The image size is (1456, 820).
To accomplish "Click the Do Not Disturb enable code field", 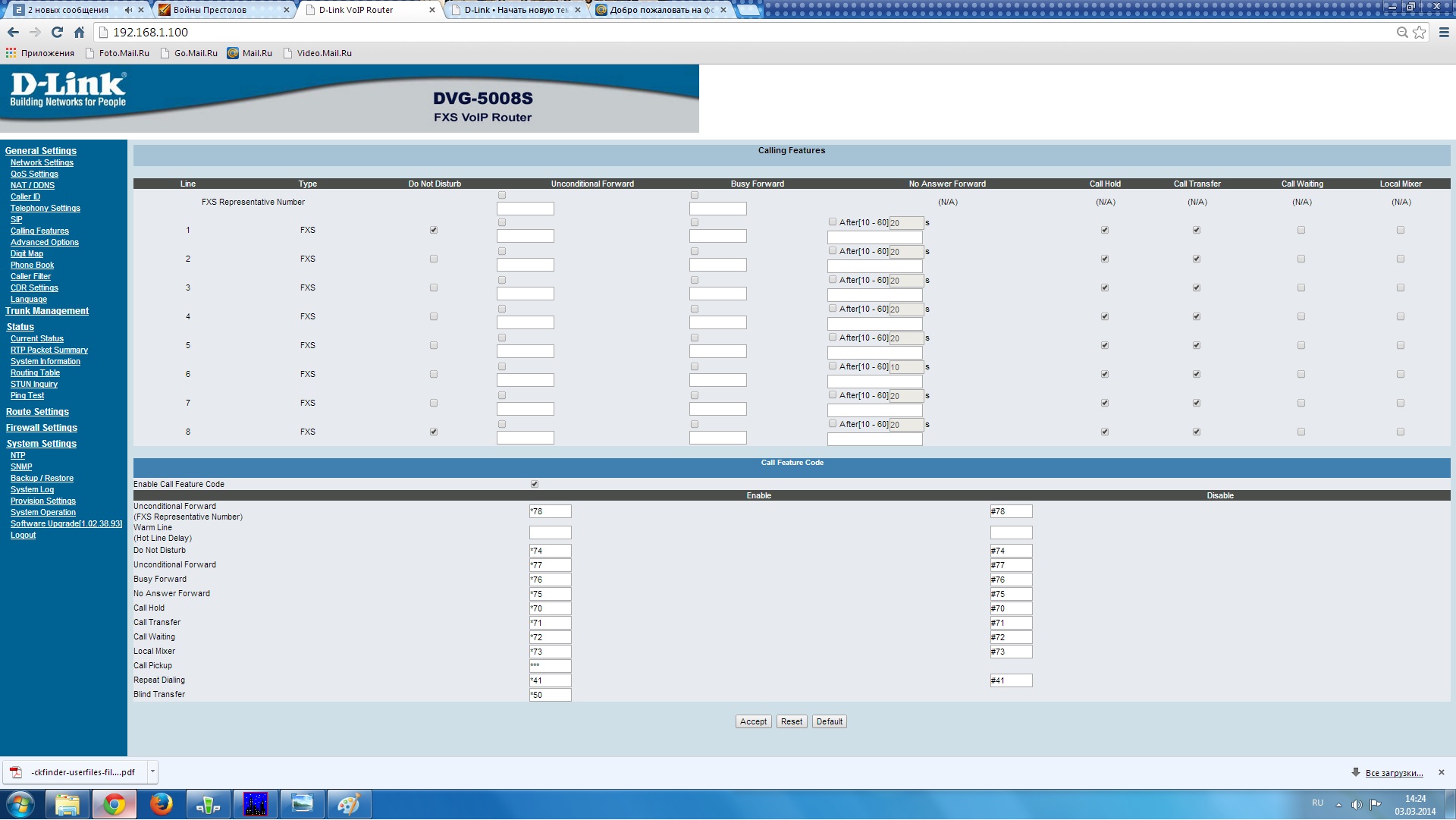I will point(550,551).
